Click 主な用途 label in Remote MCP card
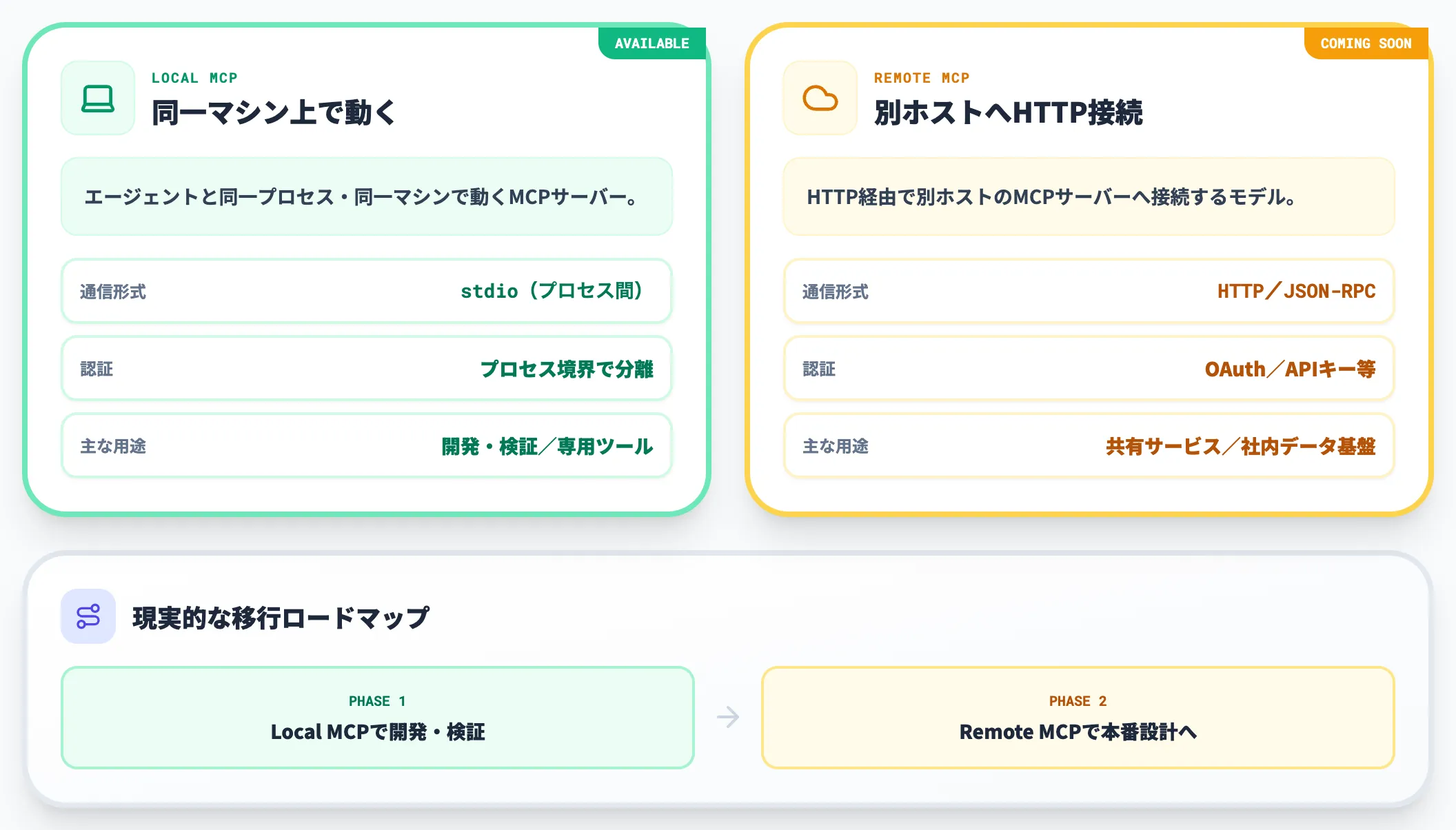 [836, 446]
